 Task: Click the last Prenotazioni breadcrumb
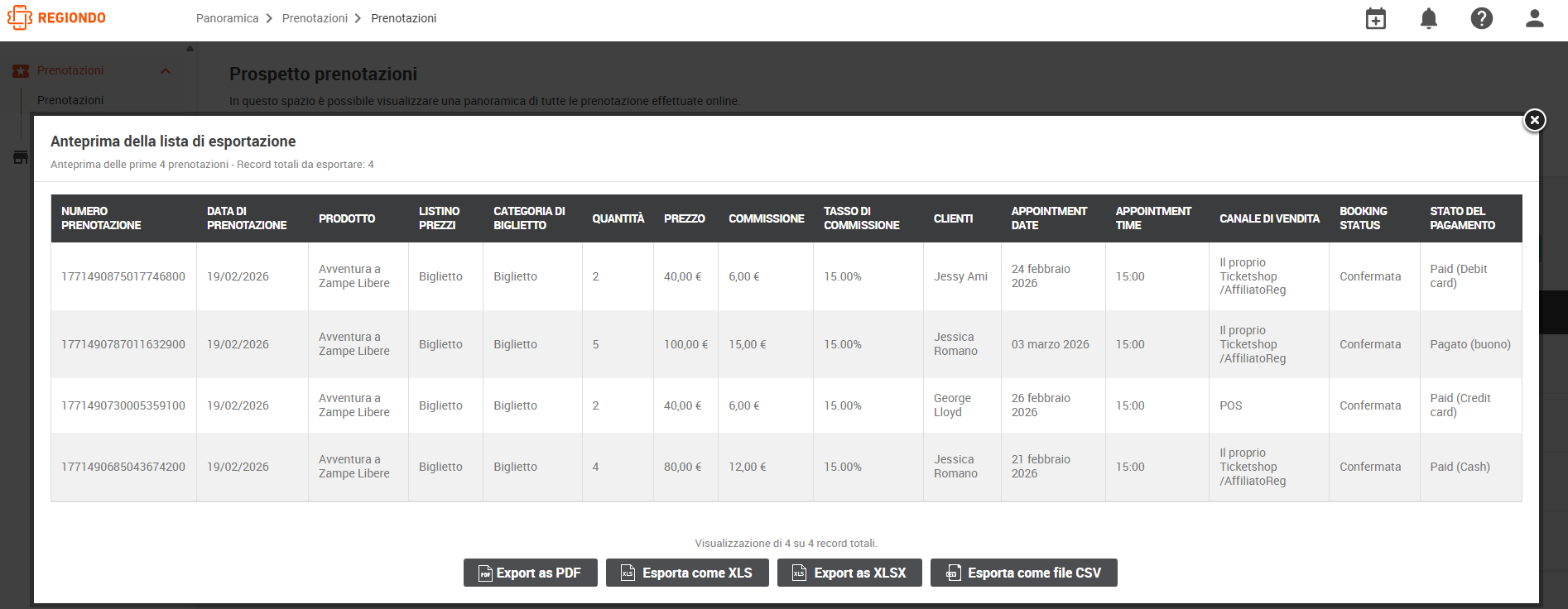pos(403,18)
